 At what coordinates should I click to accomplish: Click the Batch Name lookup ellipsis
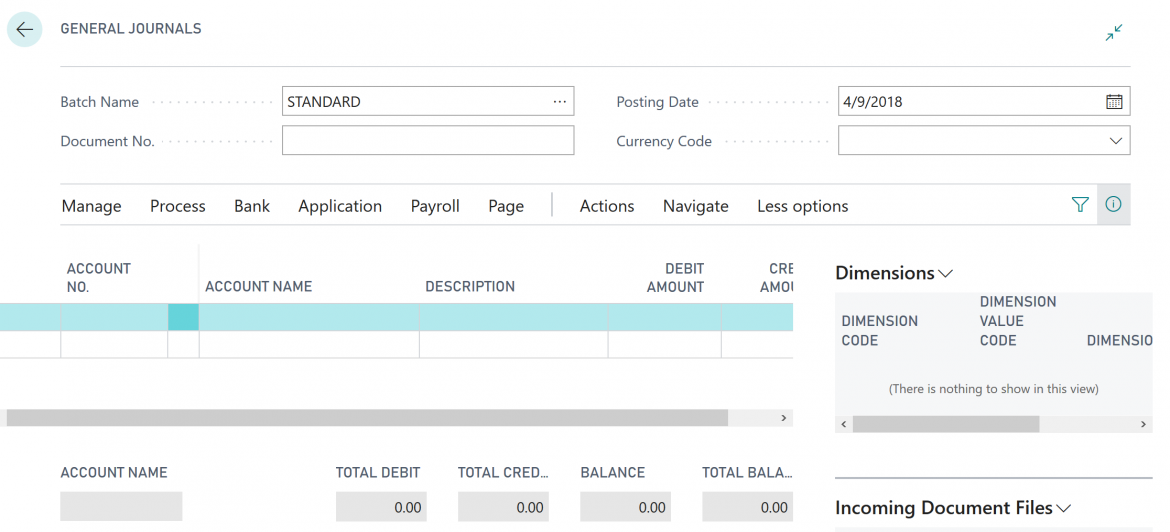coord(559,102)
